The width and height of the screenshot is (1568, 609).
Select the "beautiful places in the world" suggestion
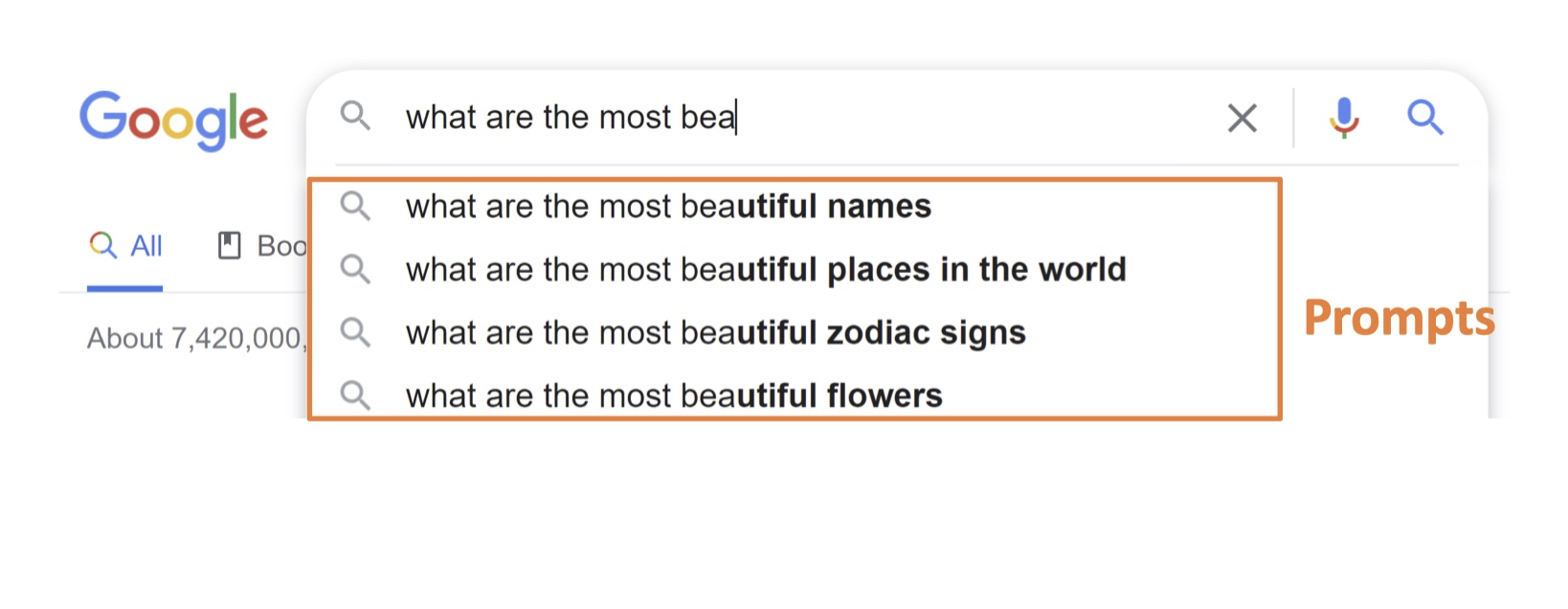(x=766, y=270)
